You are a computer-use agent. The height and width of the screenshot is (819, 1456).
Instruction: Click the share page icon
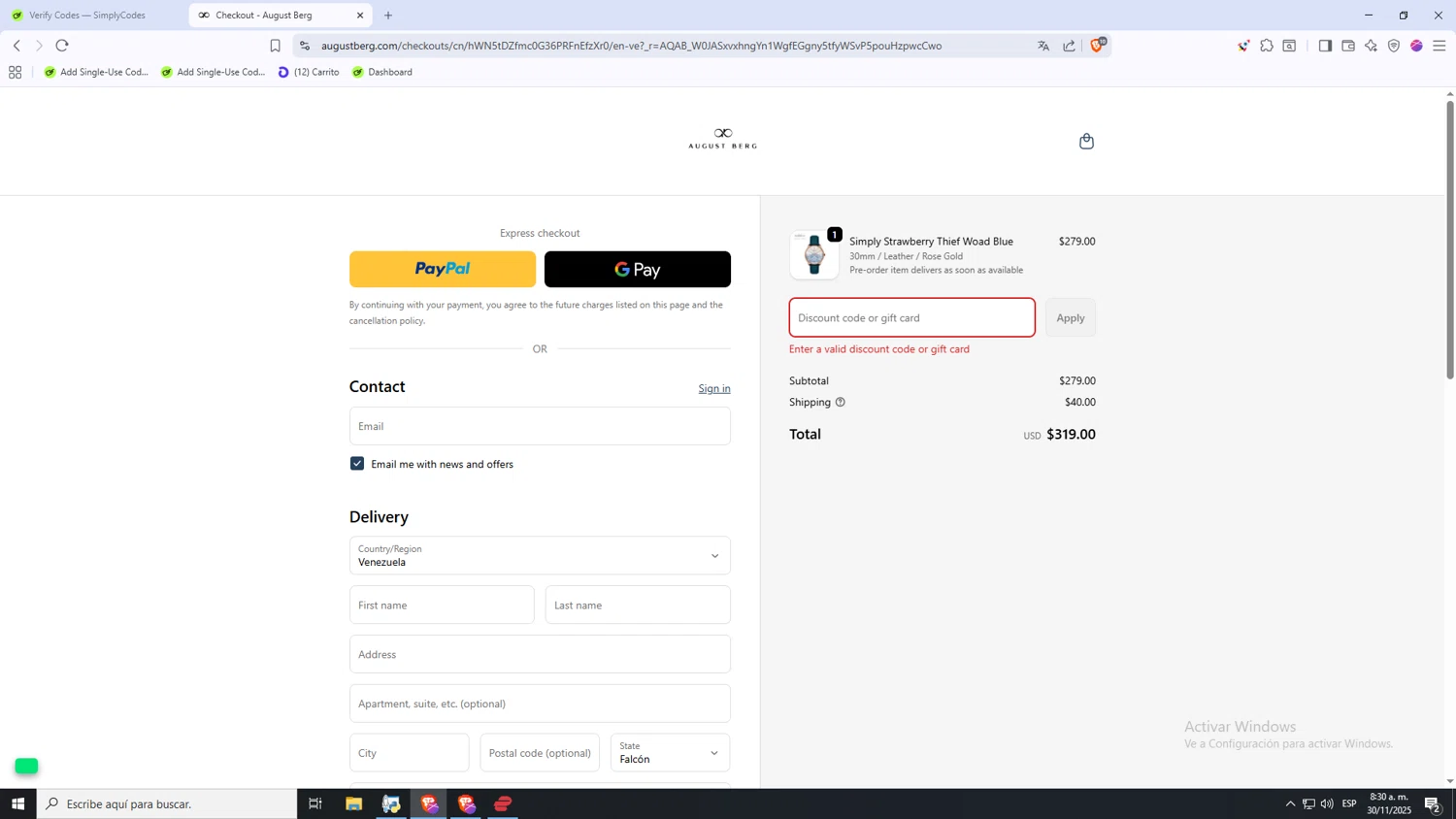coord(1069,46)
